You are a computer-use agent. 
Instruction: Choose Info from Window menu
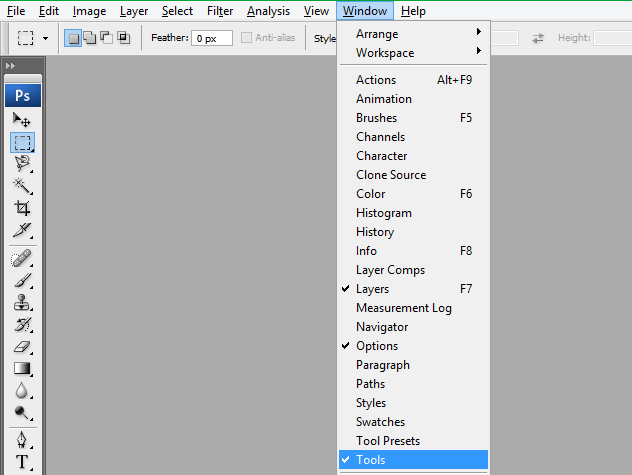tap(413, 251)
